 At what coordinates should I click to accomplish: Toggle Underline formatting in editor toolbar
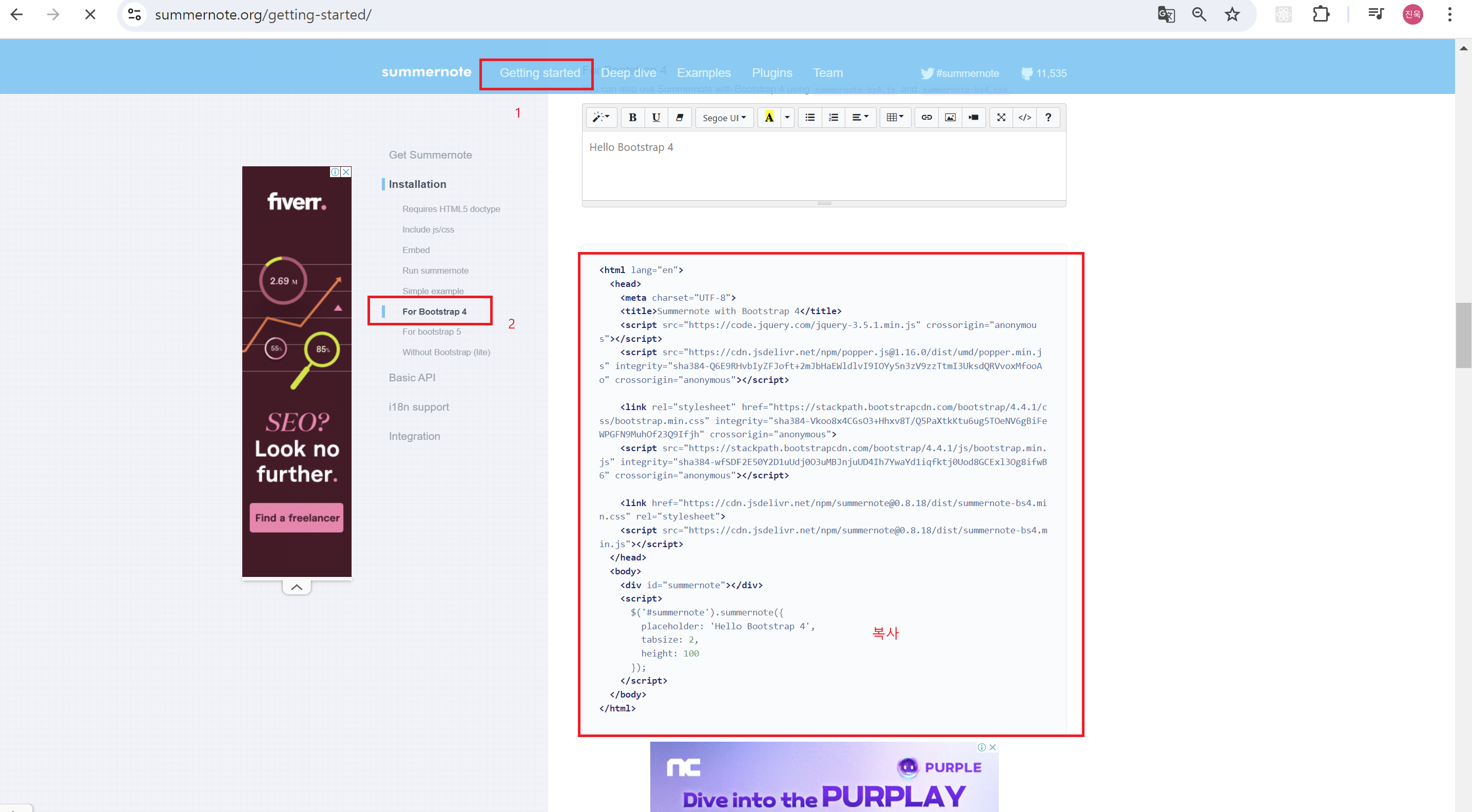[x=656, y=117]
